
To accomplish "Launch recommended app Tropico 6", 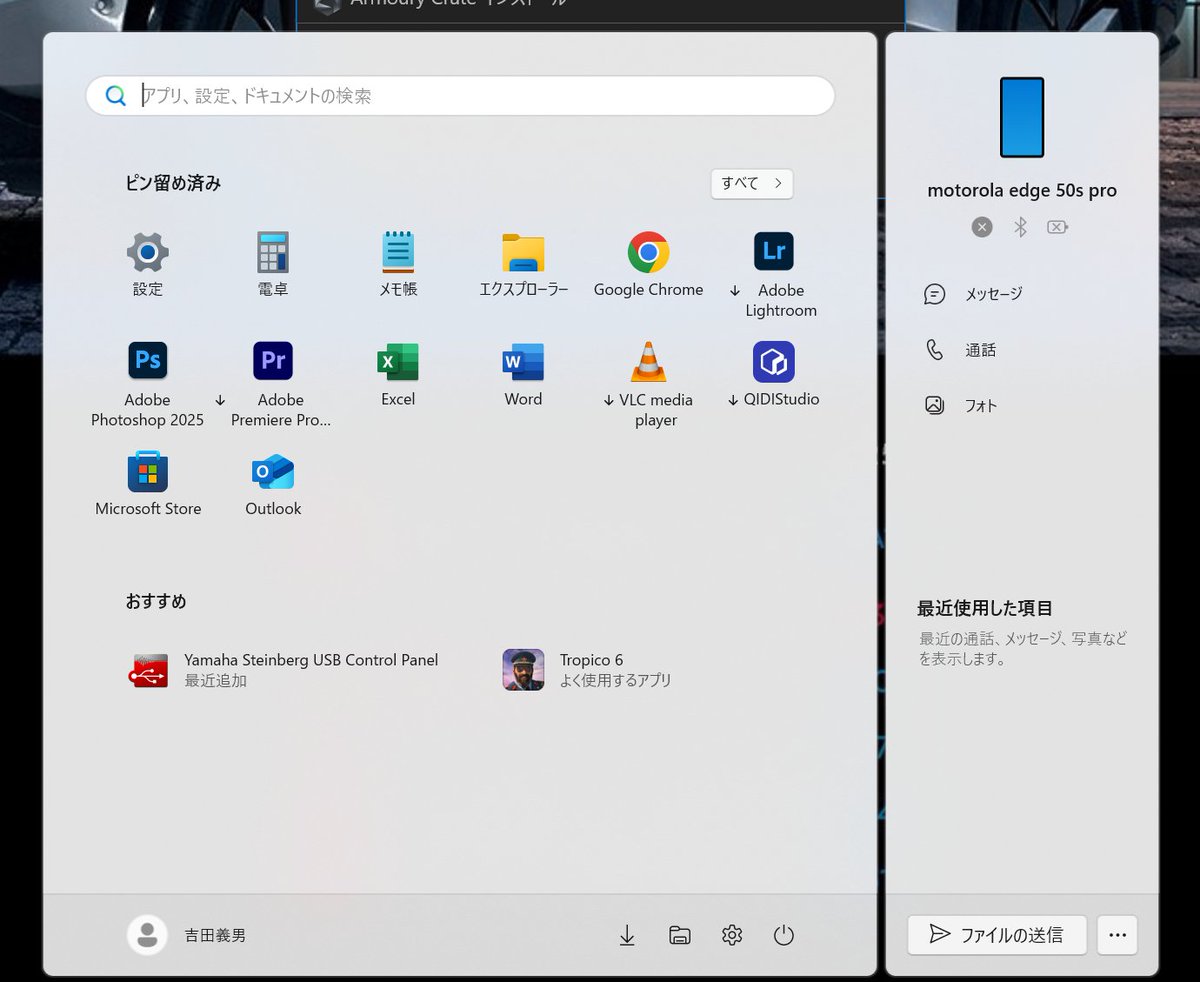I will 588,670.
